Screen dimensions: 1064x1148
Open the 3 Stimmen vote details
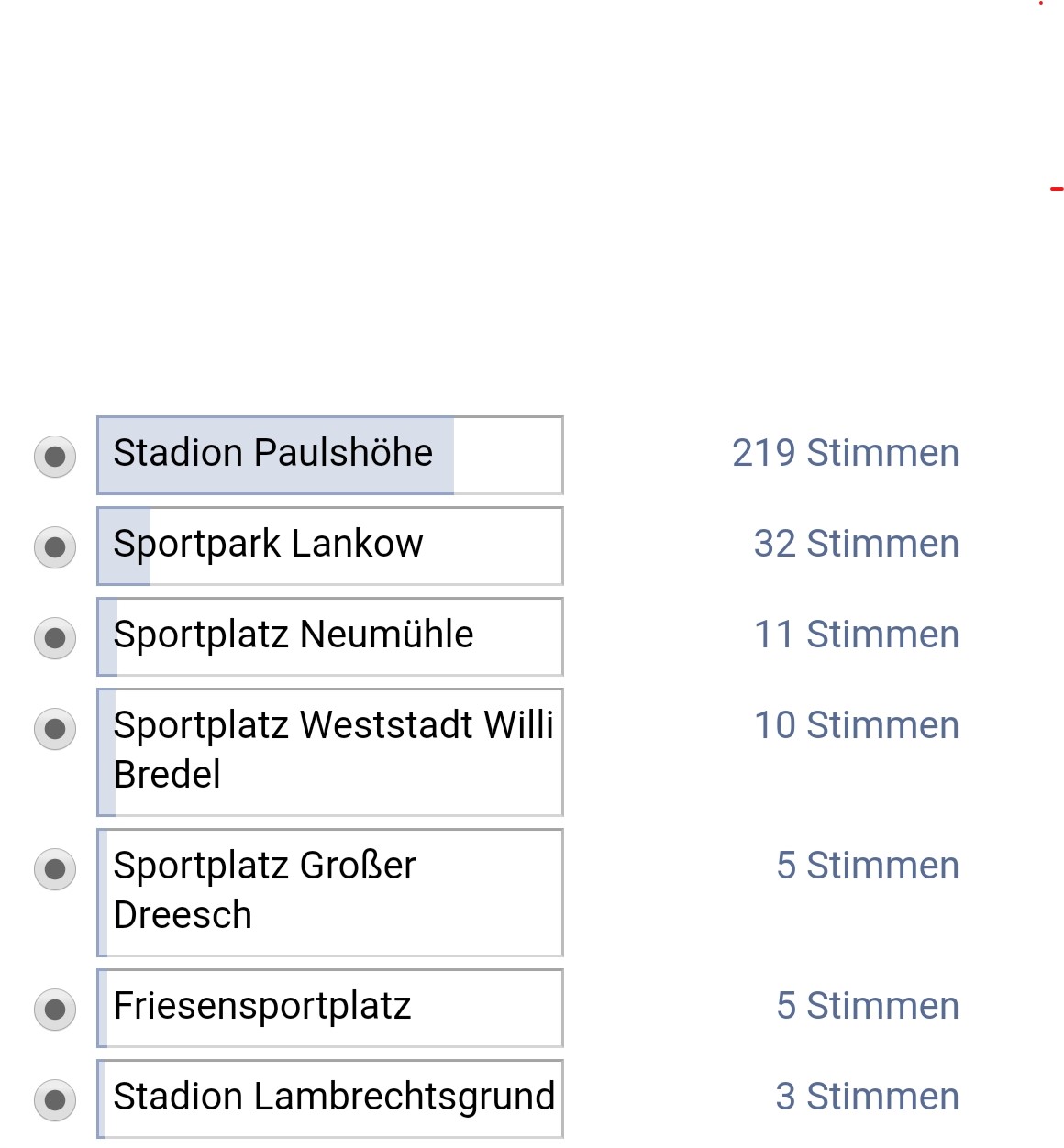[867, 1096]
